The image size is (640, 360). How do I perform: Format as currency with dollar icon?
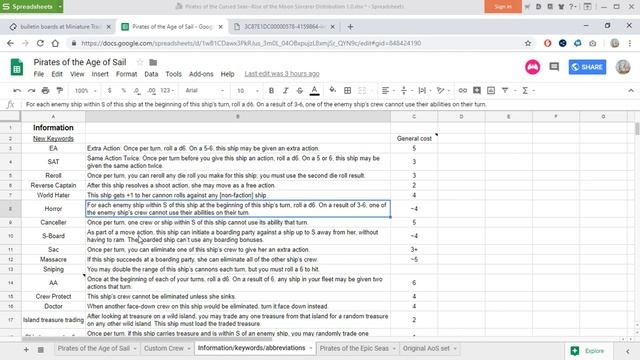tap(109, 91)
